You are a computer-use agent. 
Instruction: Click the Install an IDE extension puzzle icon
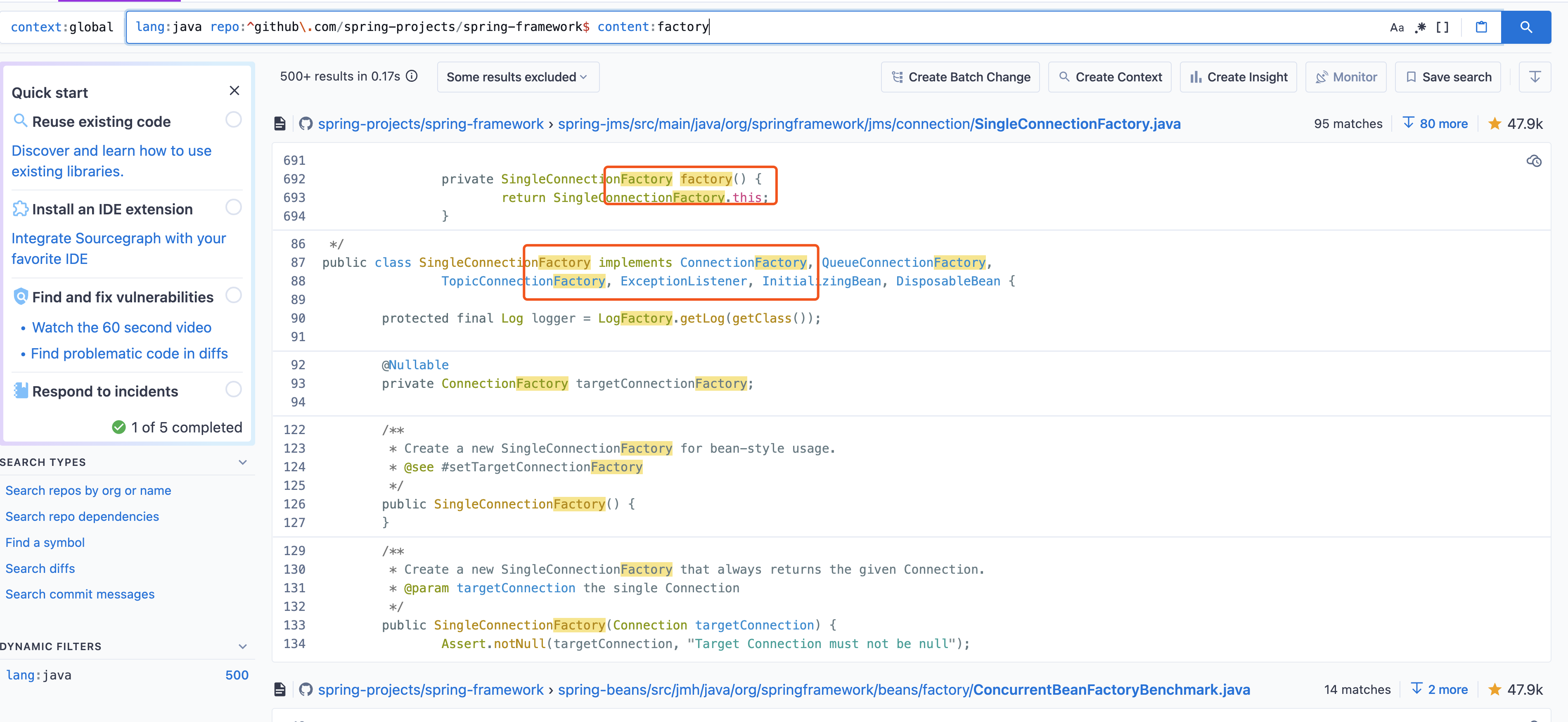click(x=20, y=209)
